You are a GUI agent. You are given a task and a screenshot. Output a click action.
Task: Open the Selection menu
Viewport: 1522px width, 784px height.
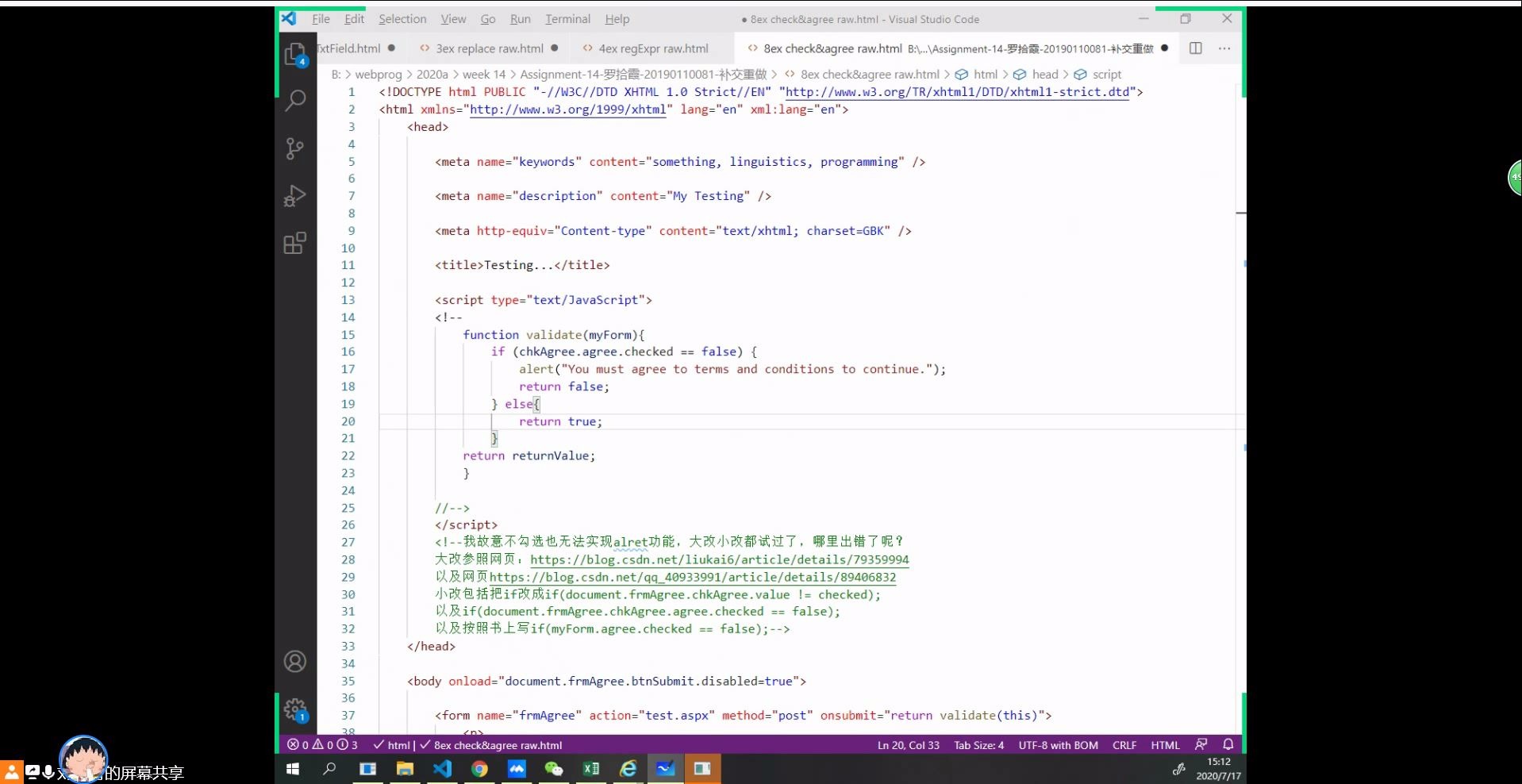pyautogui.click(x=402, y=19)
